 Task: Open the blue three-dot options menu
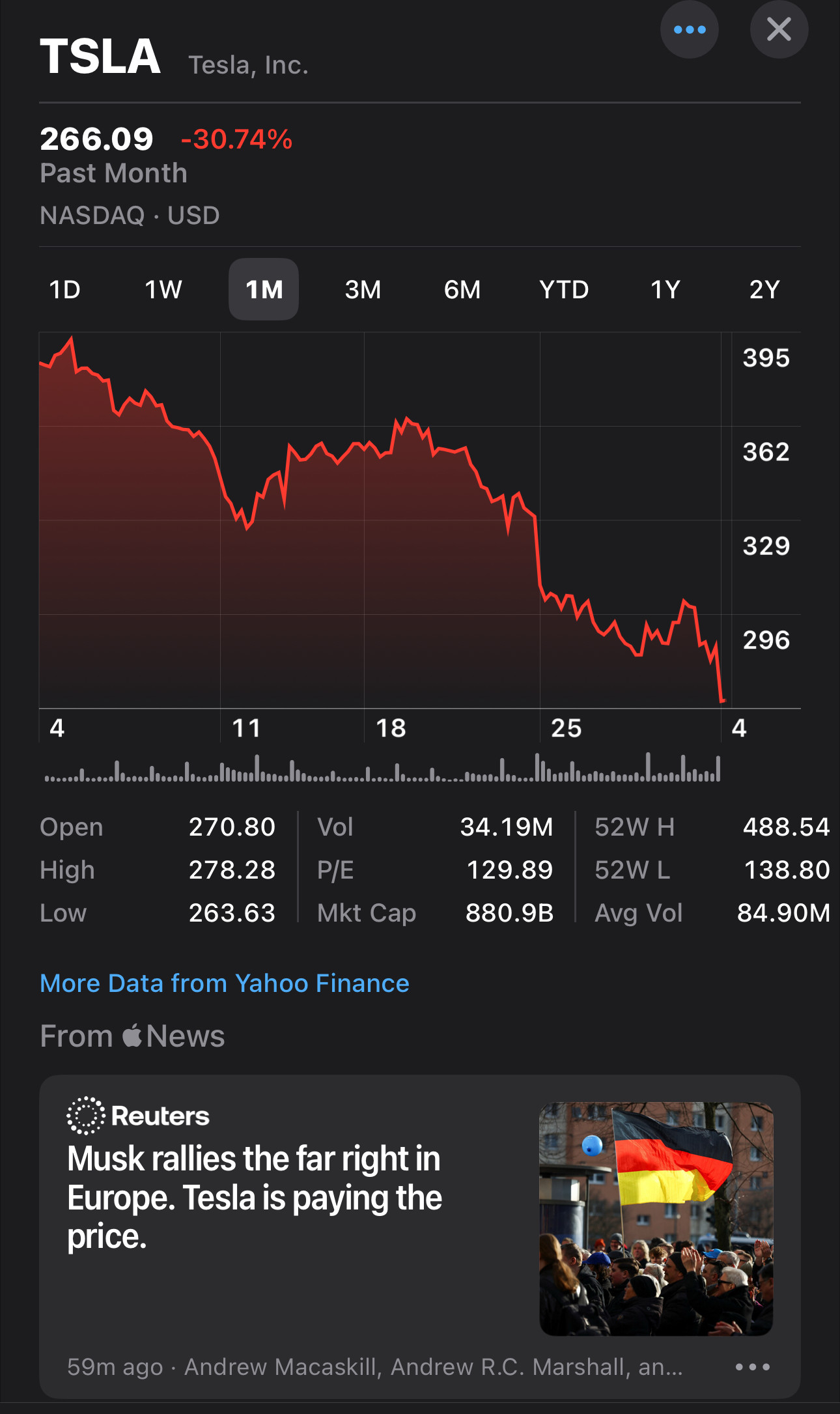click(689, 30)
